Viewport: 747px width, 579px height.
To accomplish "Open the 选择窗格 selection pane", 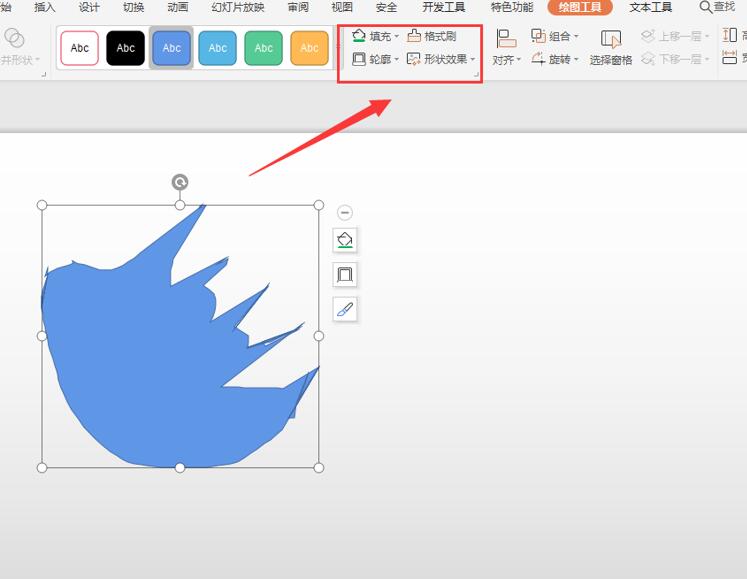I will click(611, 47).
